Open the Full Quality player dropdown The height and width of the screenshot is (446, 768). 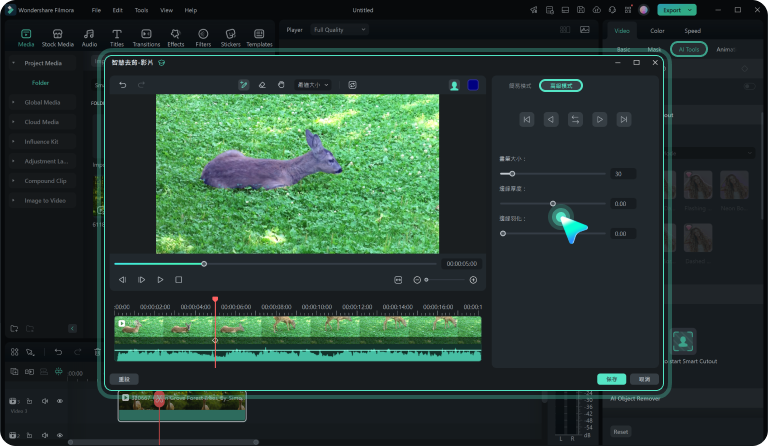click(x=339, y=30)
